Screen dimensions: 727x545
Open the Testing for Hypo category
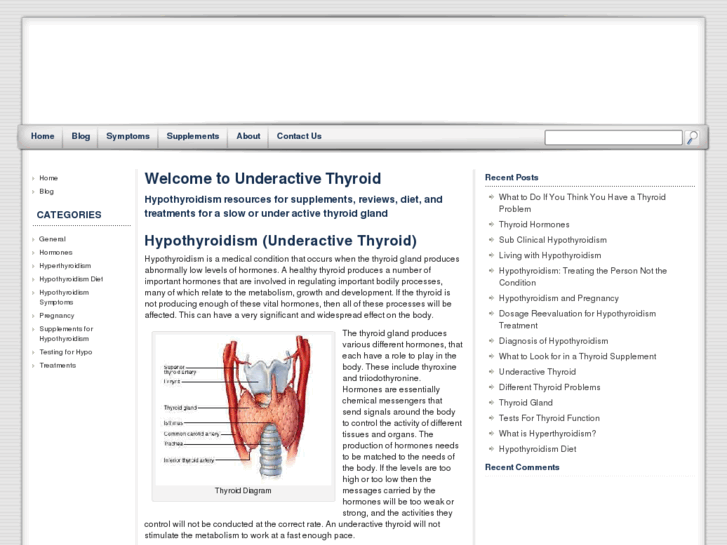(x=66, y=352)
